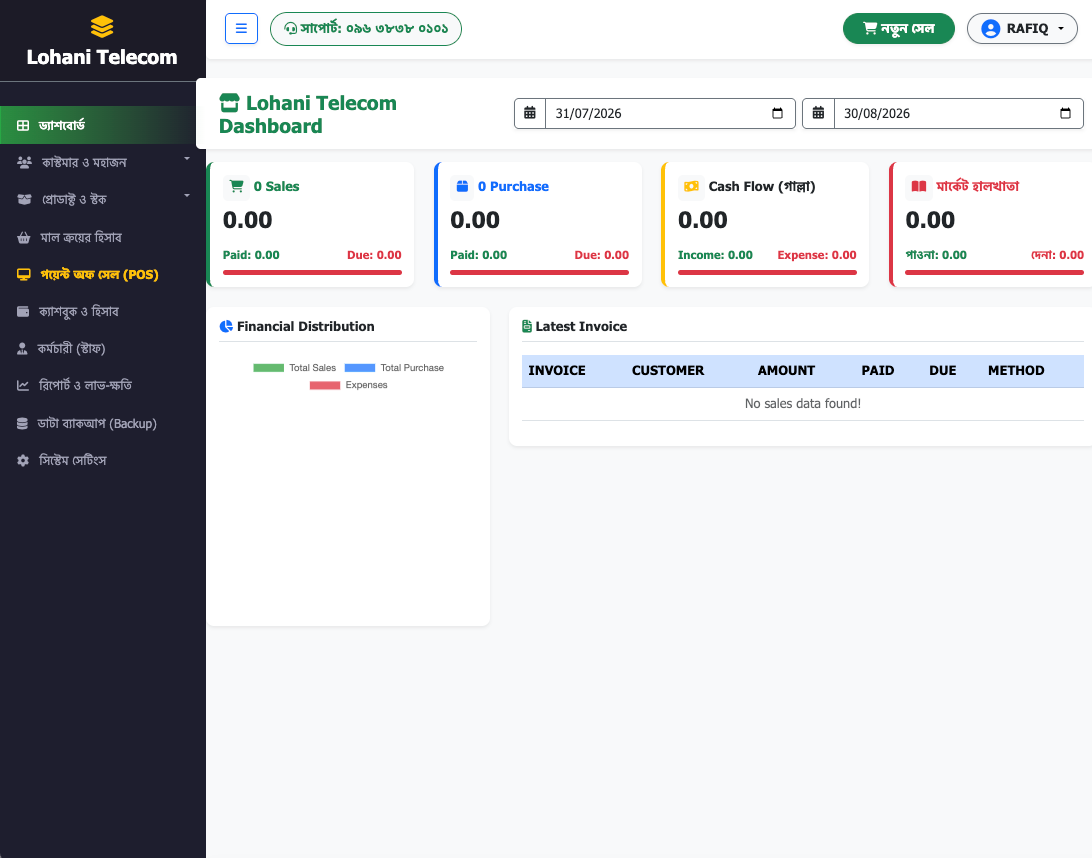Open the RAFIQ user dropdown caret
1092x858 pixels.
pos(1061,29)
